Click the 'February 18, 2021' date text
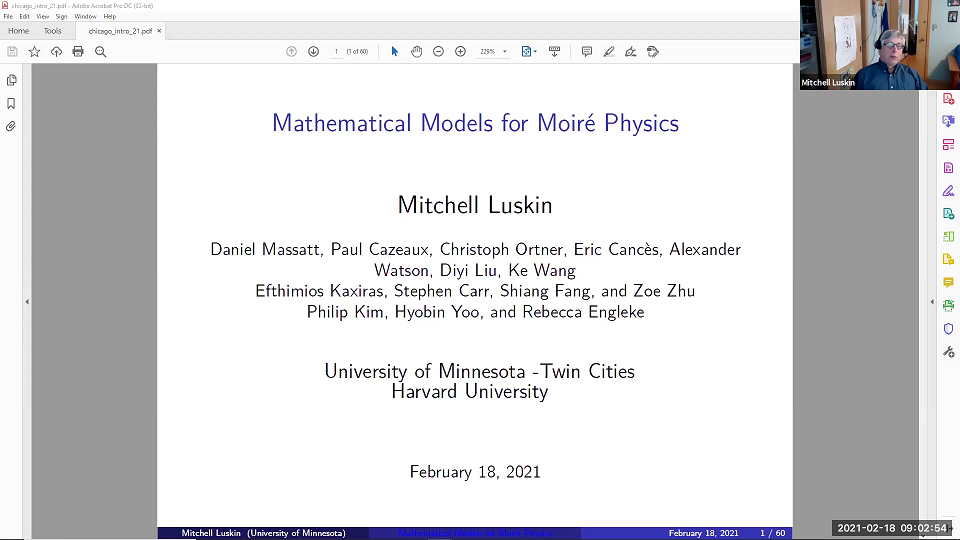The height and width of the screenshot is (540, 960). [x=475, y=472]
